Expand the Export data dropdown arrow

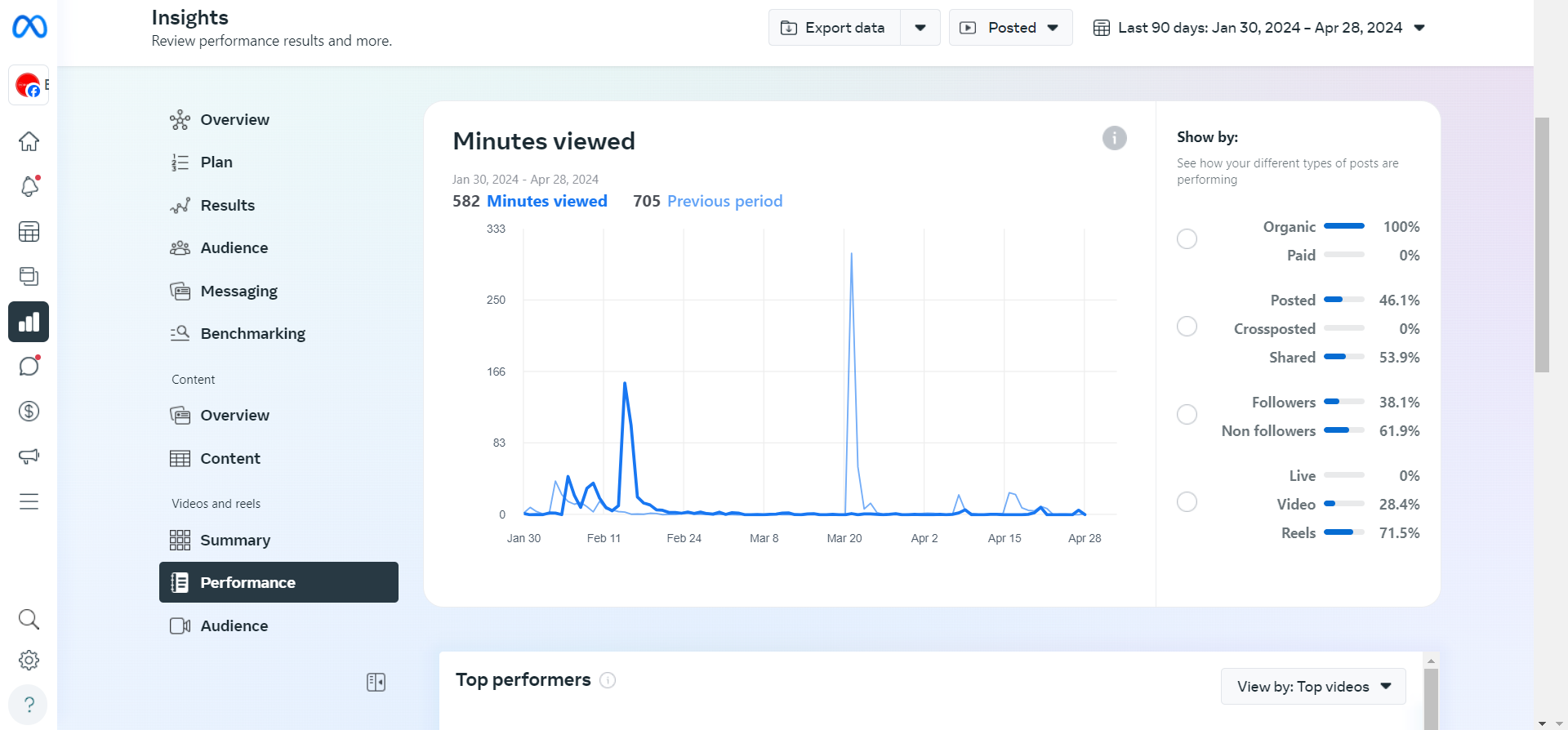(x=920, y=28)
